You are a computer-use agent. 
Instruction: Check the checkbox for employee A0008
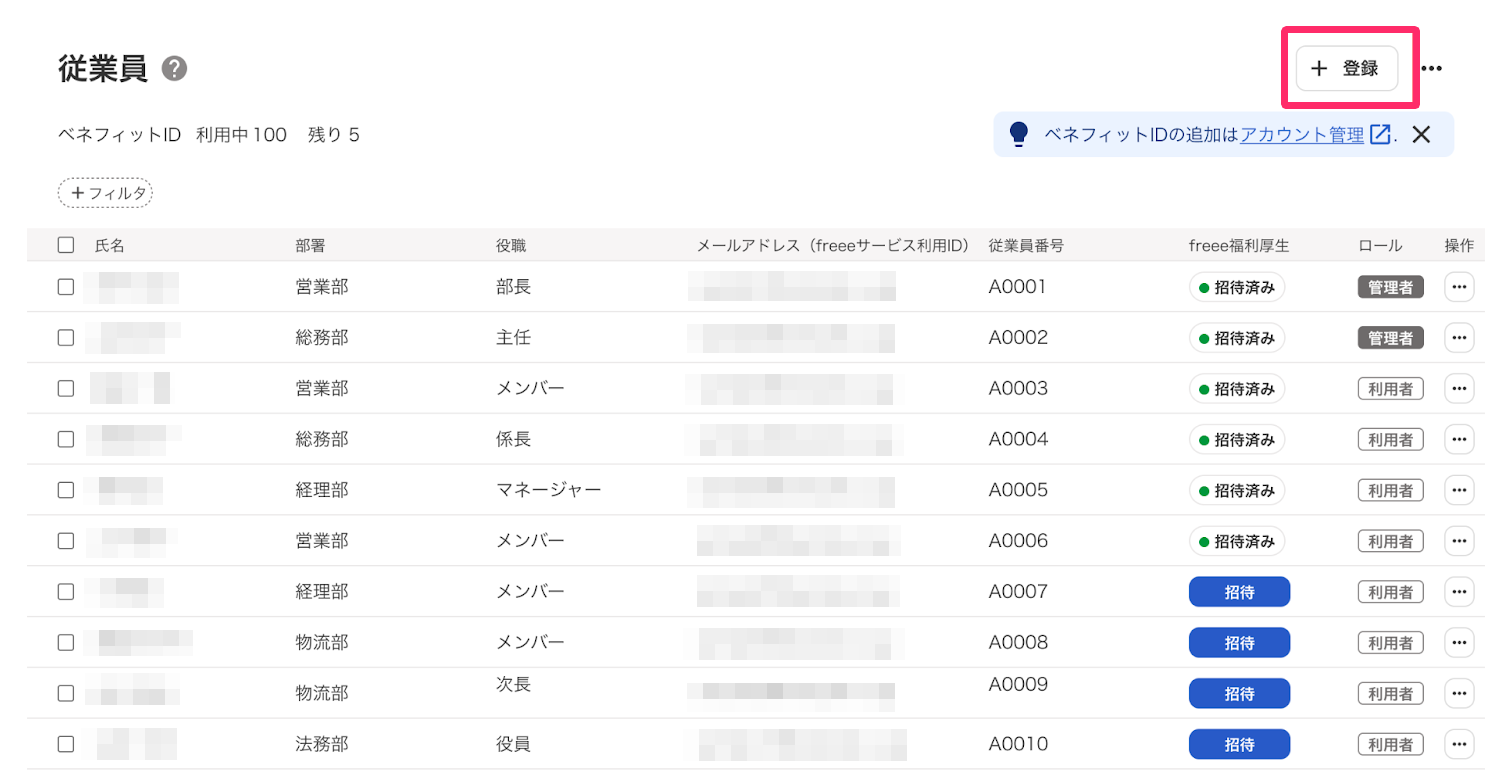coord(65,642)
